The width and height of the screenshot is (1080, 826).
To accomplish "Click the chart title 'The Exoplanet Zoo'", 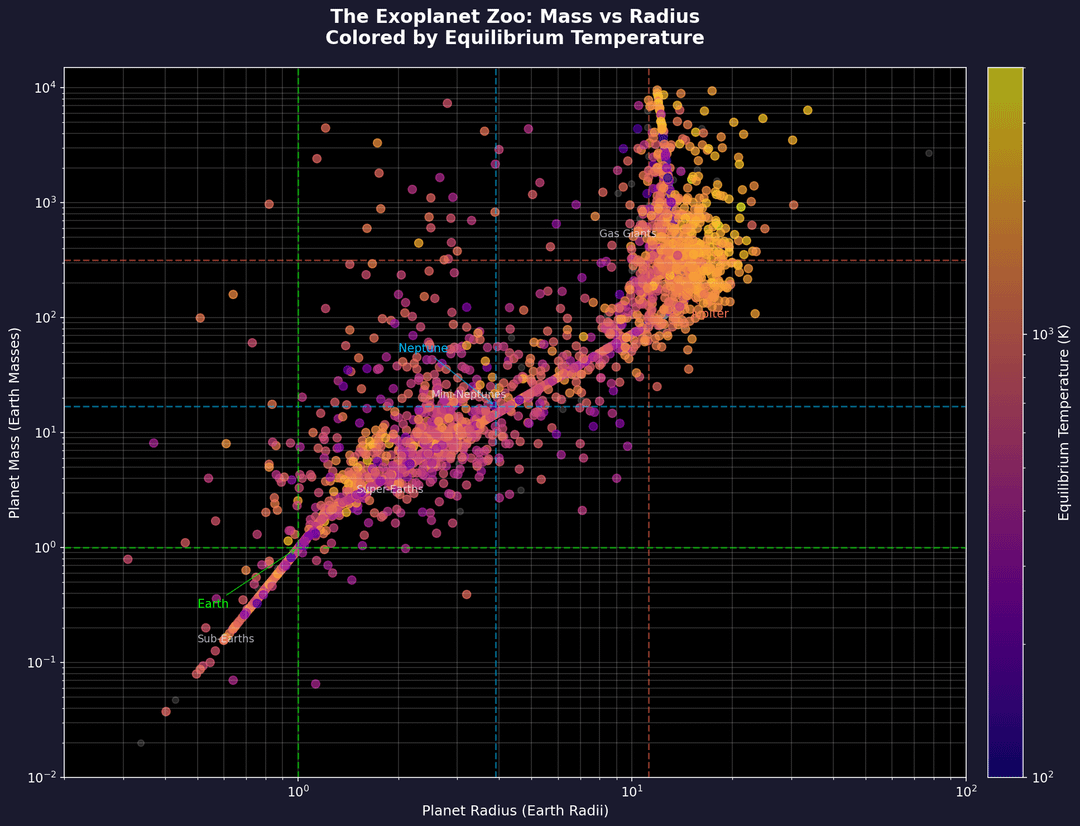I will pos(514,16).
